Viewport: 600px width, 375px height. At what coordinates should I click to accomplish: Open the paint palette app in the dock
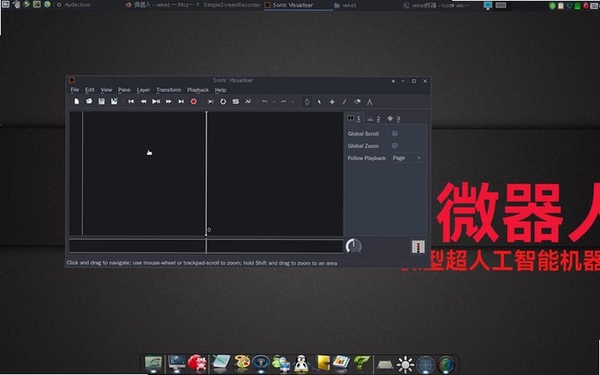pyautogui.click(x=241, y=363)
